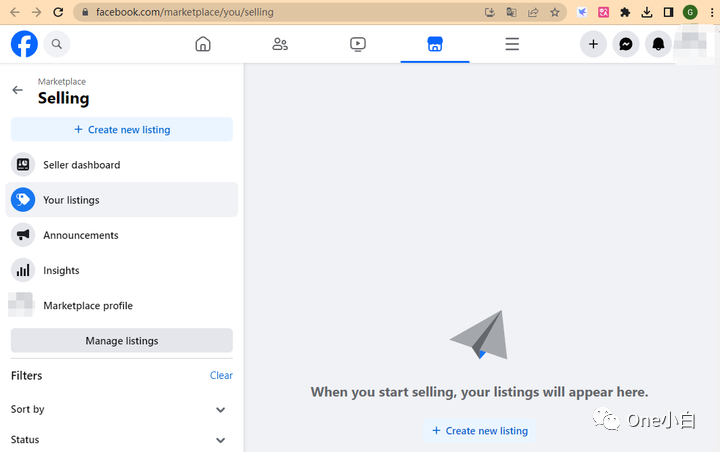This screenshot has height=452, width=720.
Task: Open the Facebook search magnifier
Action: [x=57, y=44]
